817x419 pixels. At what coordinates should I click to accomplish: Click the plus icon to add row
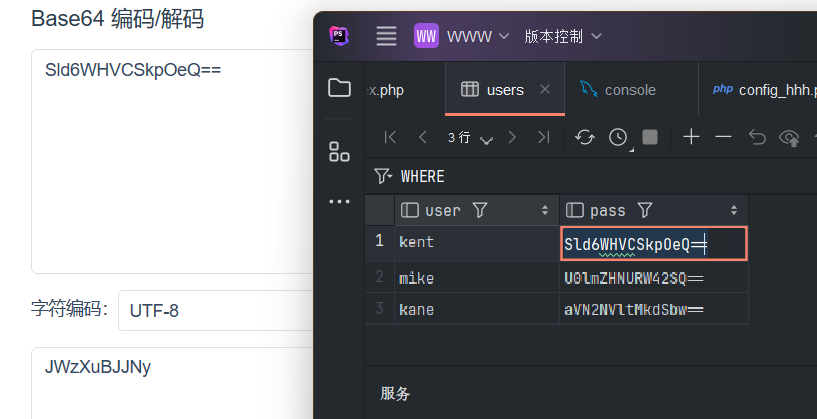point(691,137)
